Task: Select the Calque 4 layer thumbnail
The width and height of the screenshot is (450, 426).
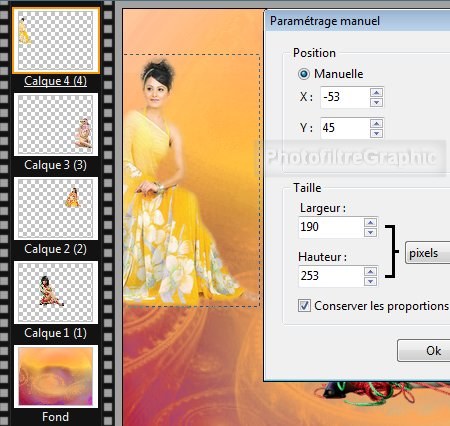Action: 56,40
